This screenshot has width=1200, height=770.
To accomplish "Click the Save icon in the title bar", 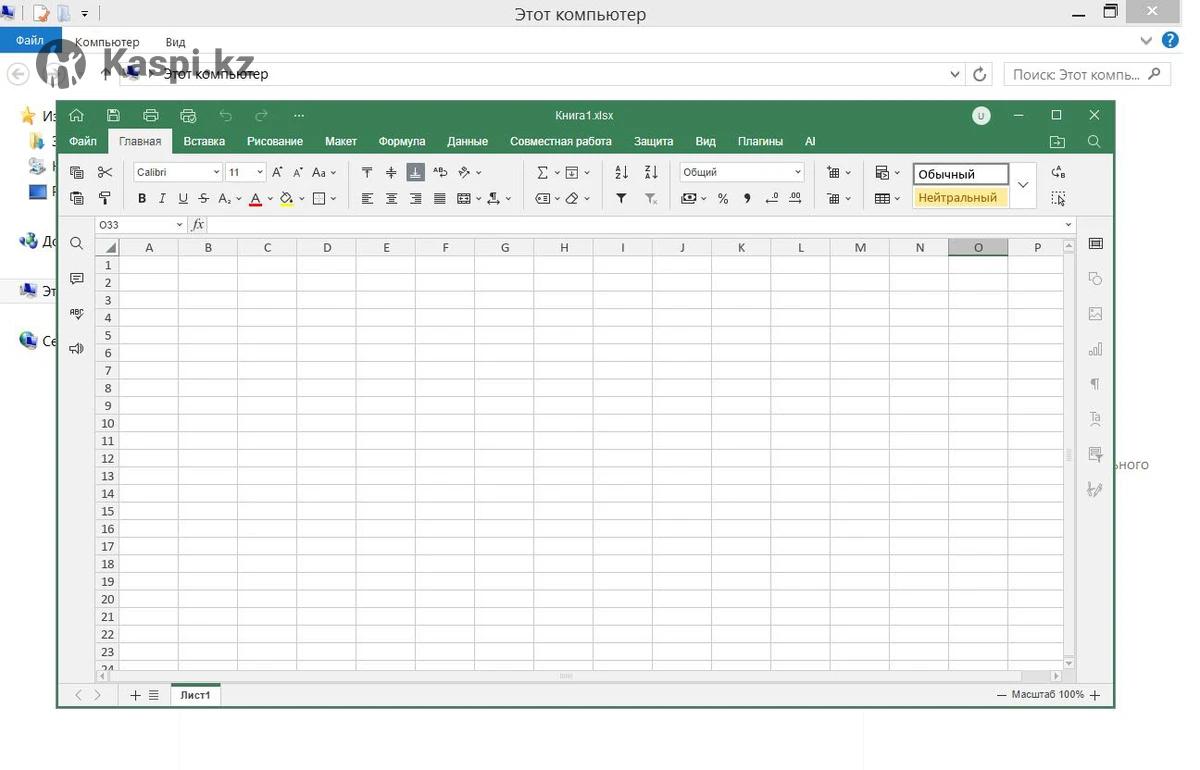I will (x=113, y=115).
